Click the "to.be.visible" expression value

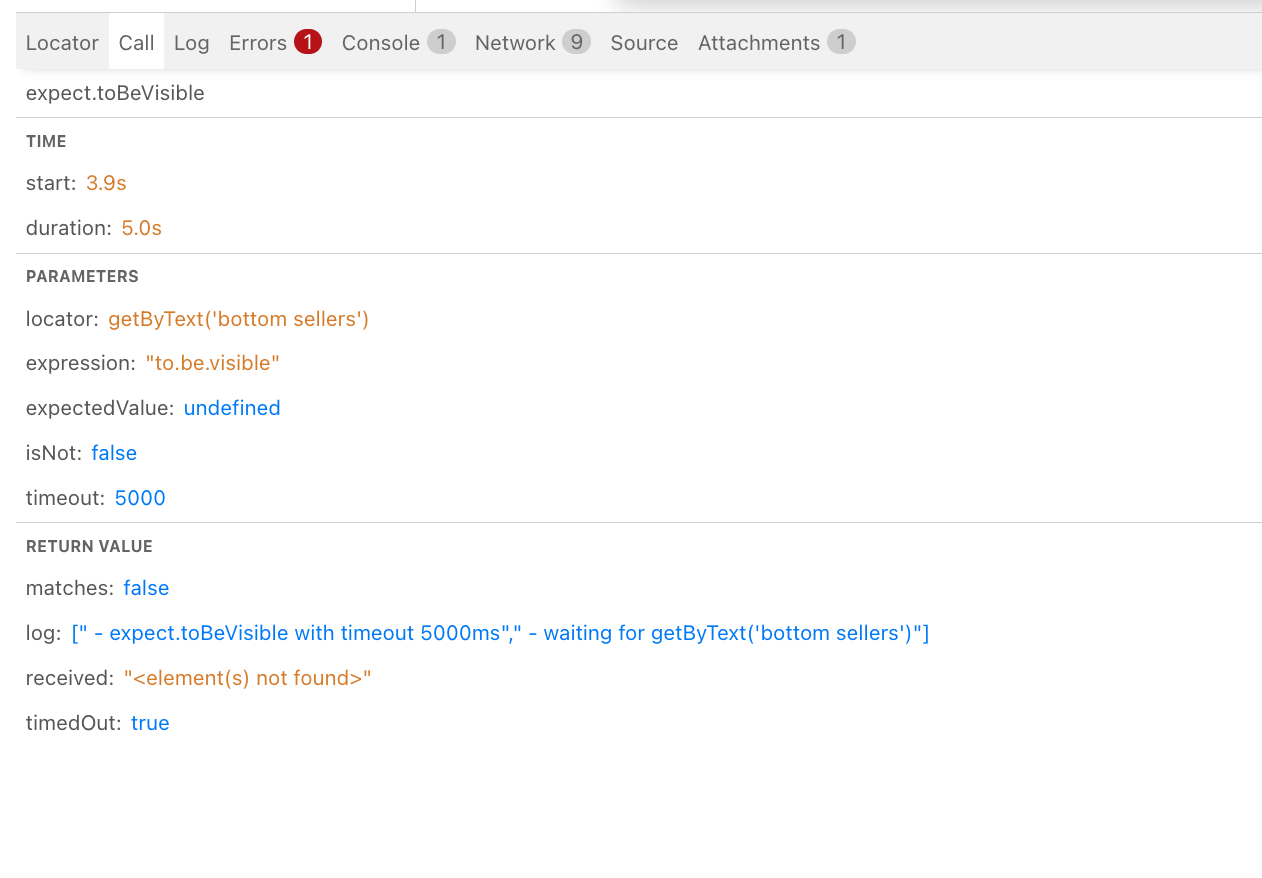click(x=212, y=363)
